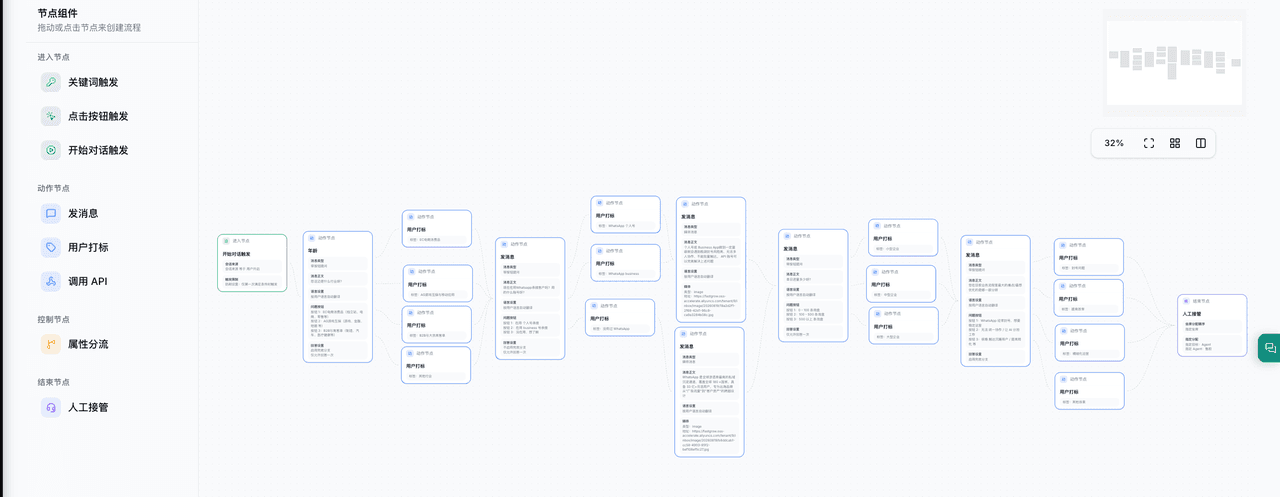Viewport: 1280px width, 497px height.
Task: Click the fit-to-screen icon beside 32%
Action: (1148, 143)
